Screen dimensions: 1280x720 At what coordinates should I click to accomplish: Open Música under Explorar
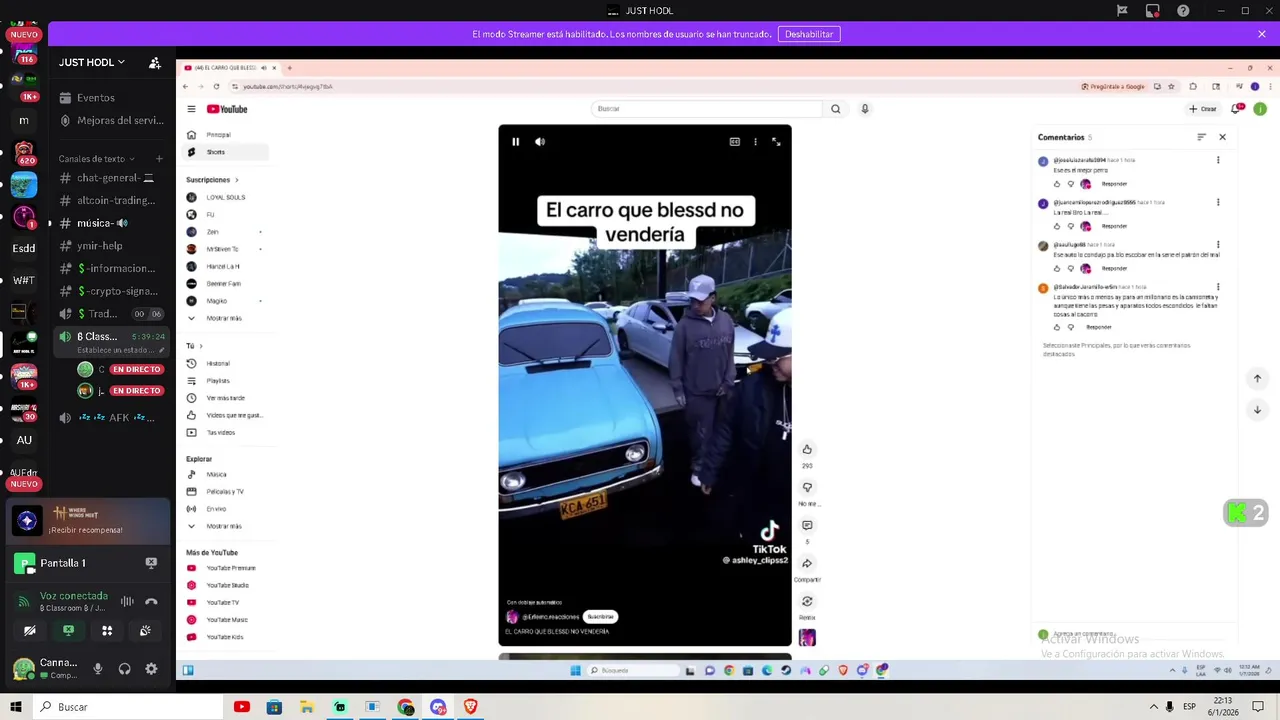point(227,474)
